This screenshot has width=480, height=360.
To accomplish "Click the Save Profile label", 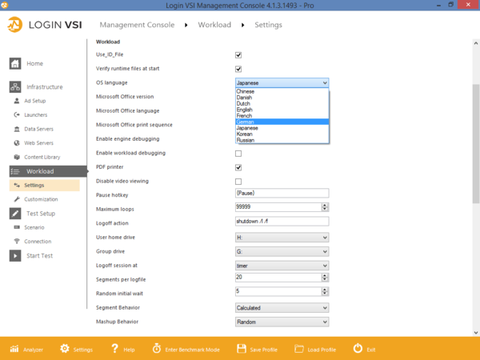I will pos(264,350).
